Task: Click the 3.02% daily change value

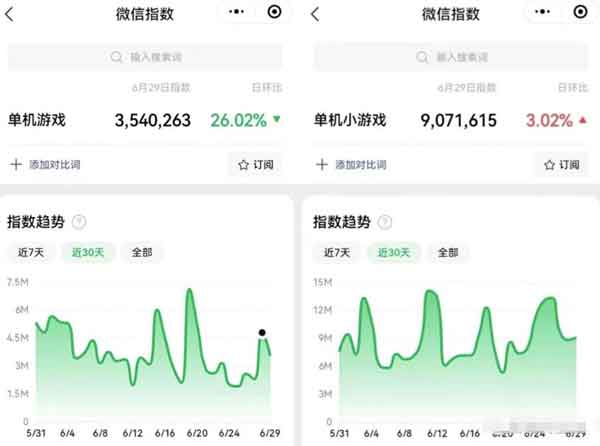Action: pos(549,120)
